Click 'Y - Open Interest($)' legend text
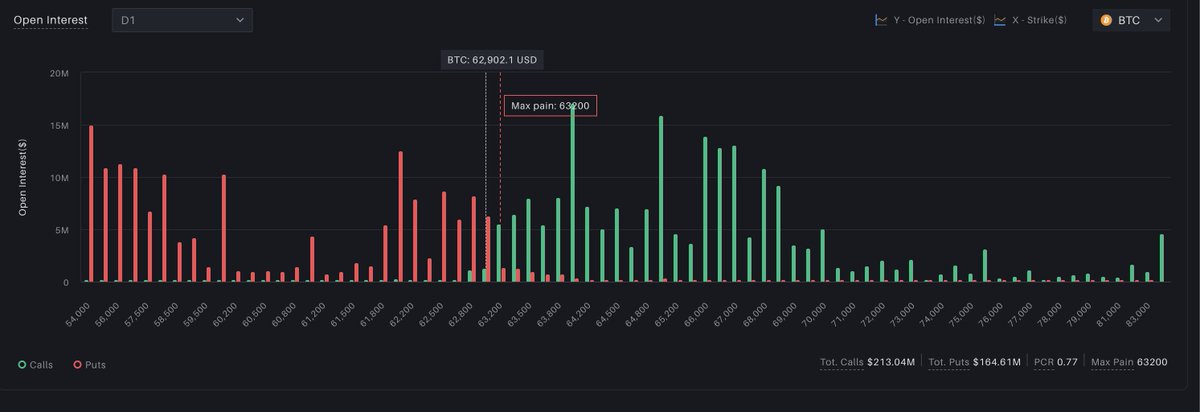 coord(939,20)
